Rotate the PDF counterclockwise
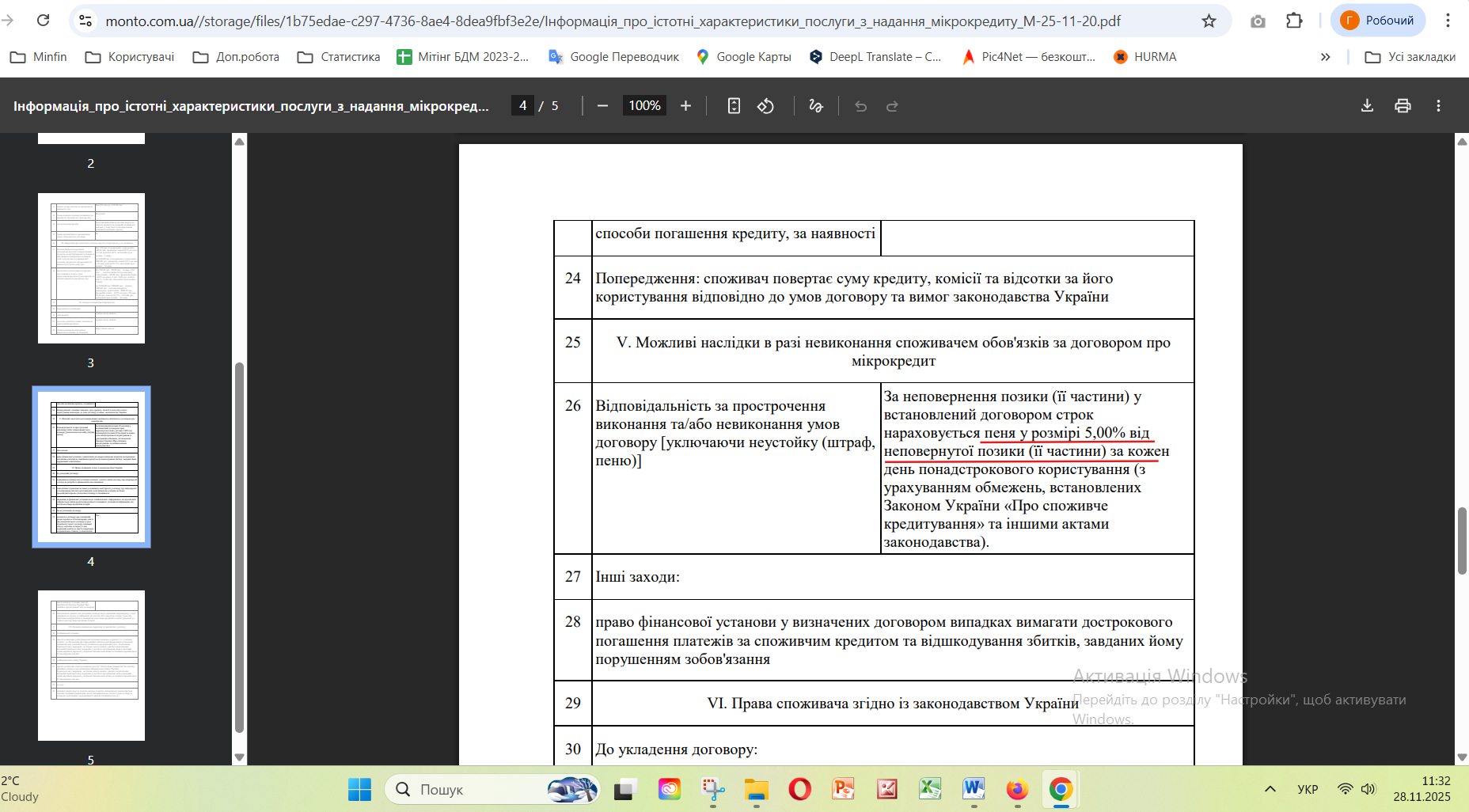1469x812 pixels. (765, 106)
